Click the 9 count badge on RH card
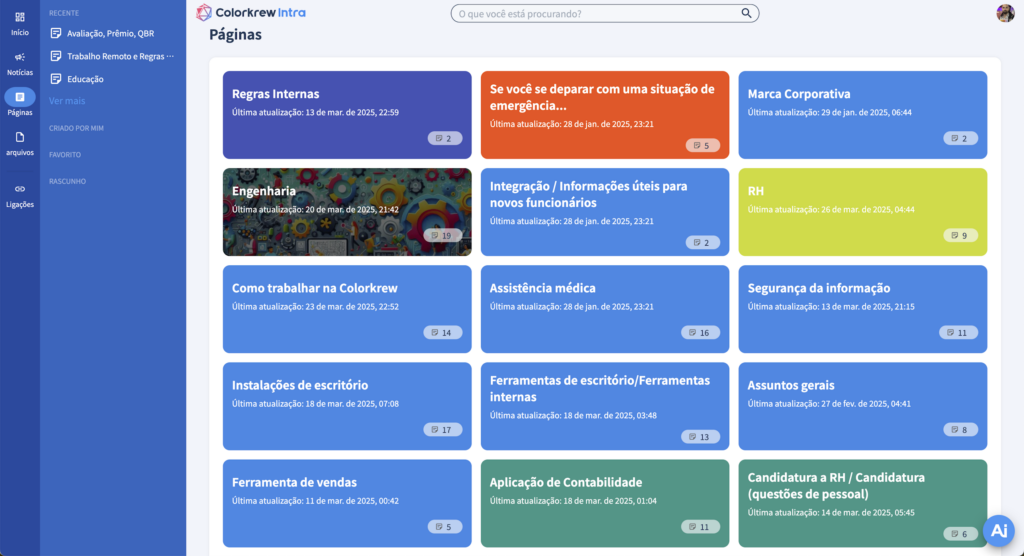The image size is (1024, 556). tap(961, 235)
